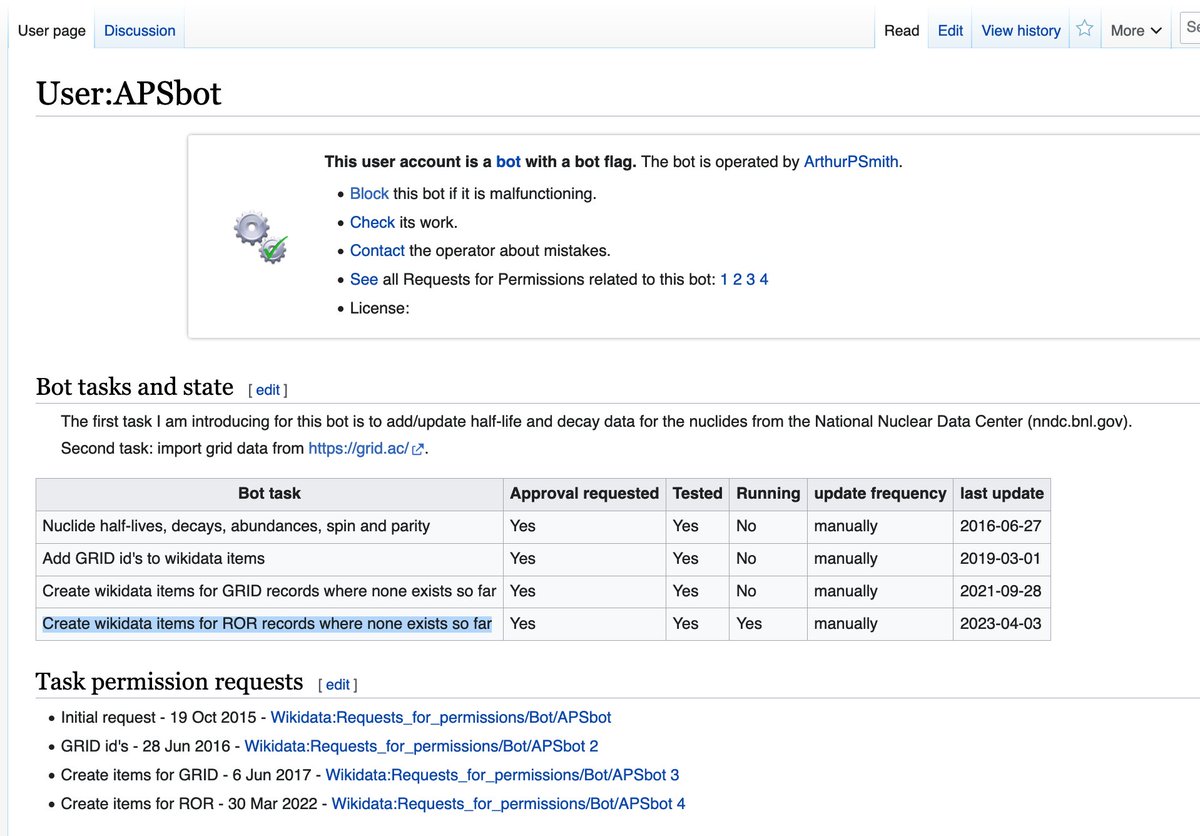Click the 2021-09-28 date cell

click(1002, 591)
